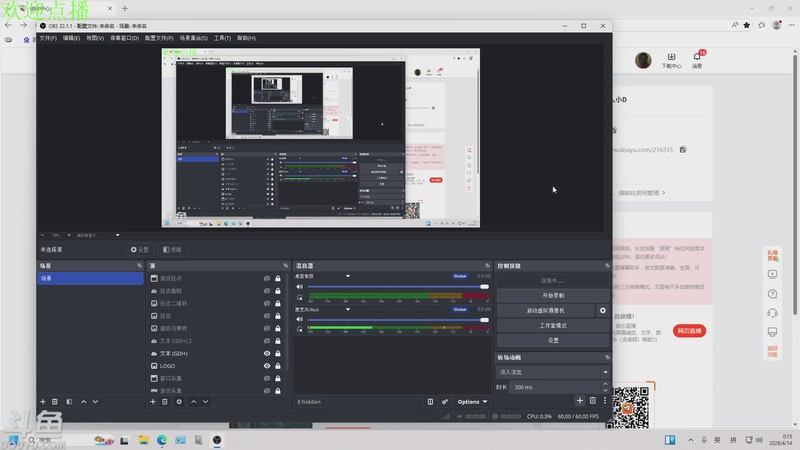The image size is (800, 450).
Task: Open scene filters icon in Scenes panel
Action: 69,402
